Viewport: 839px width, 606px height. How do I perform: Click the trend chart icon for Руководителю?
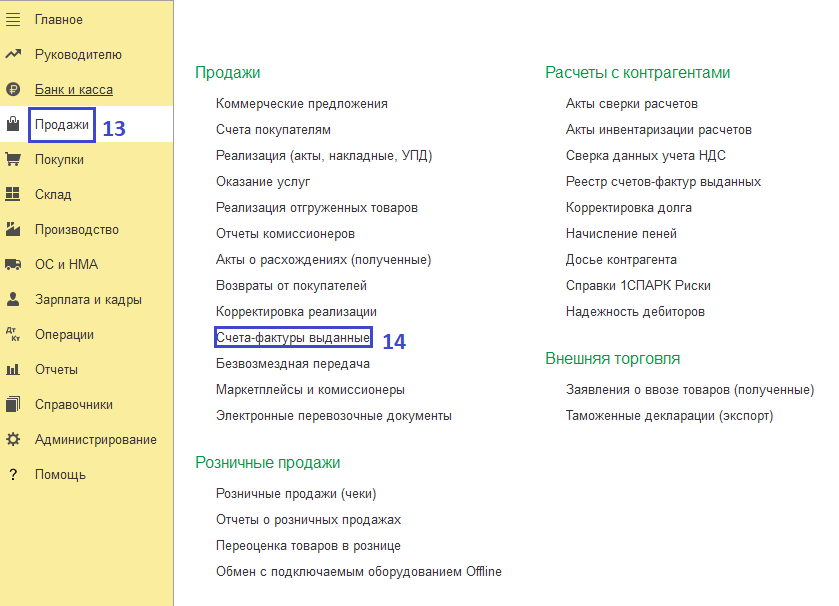(13, 55)
